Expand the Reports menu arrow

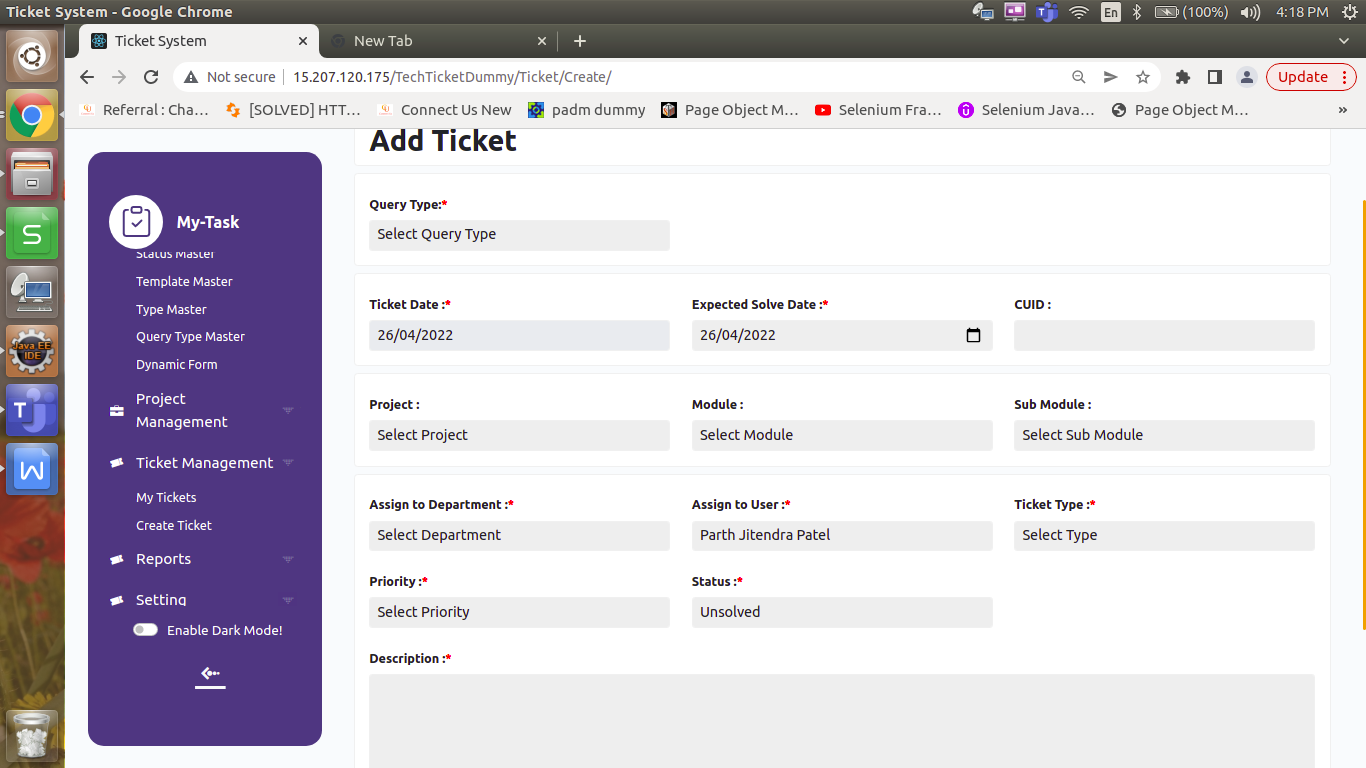288,560
